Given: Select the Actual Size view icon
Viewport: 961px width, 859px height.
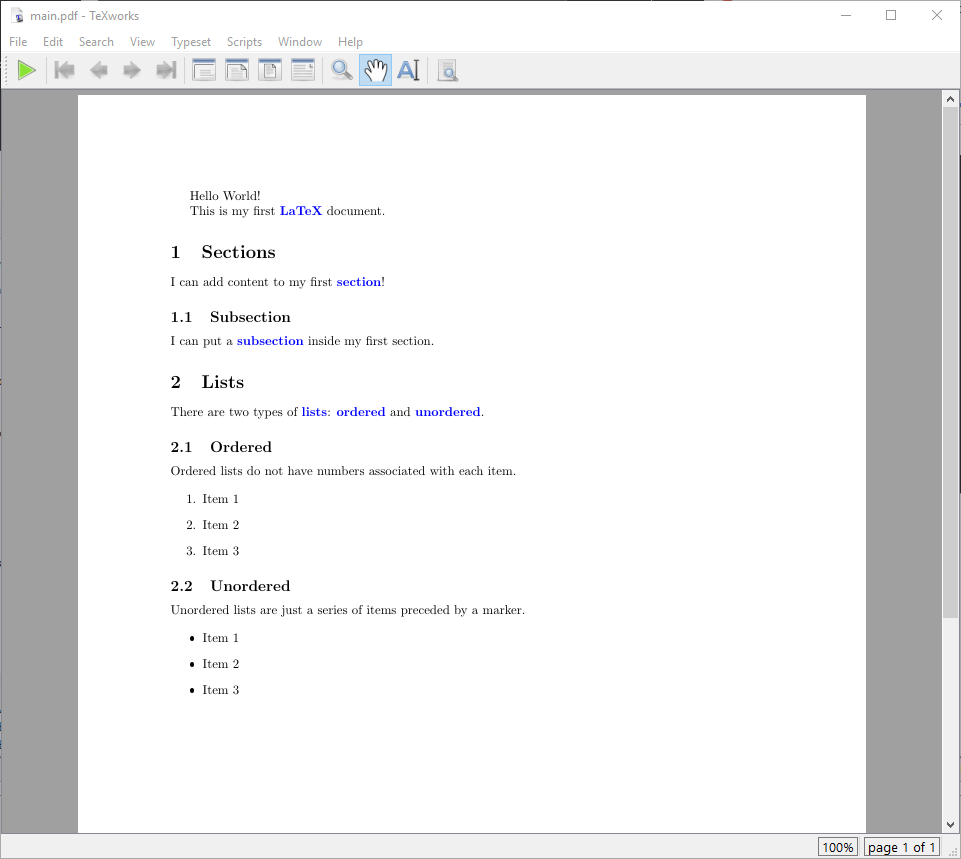Looking at the screenshot, I should (204, 70).
